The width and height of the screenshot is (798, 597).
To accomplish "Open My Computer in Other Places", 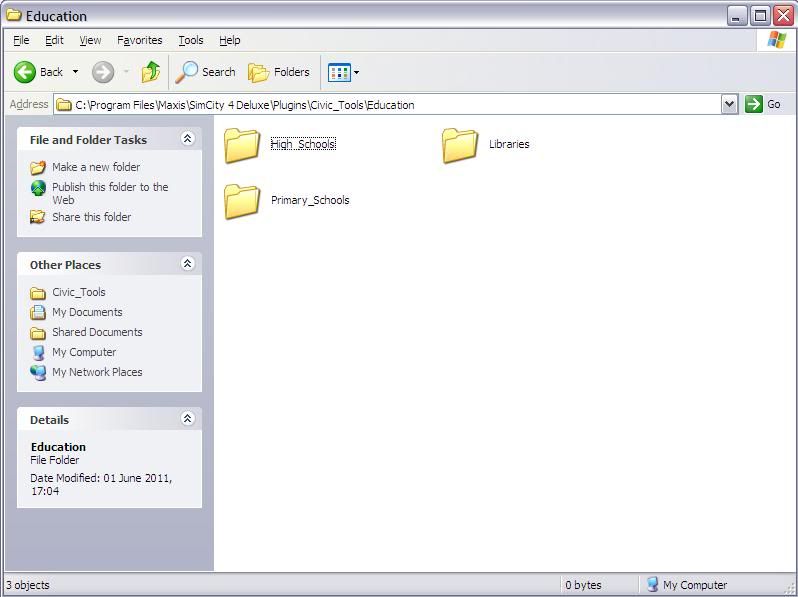I will [84, 352].
